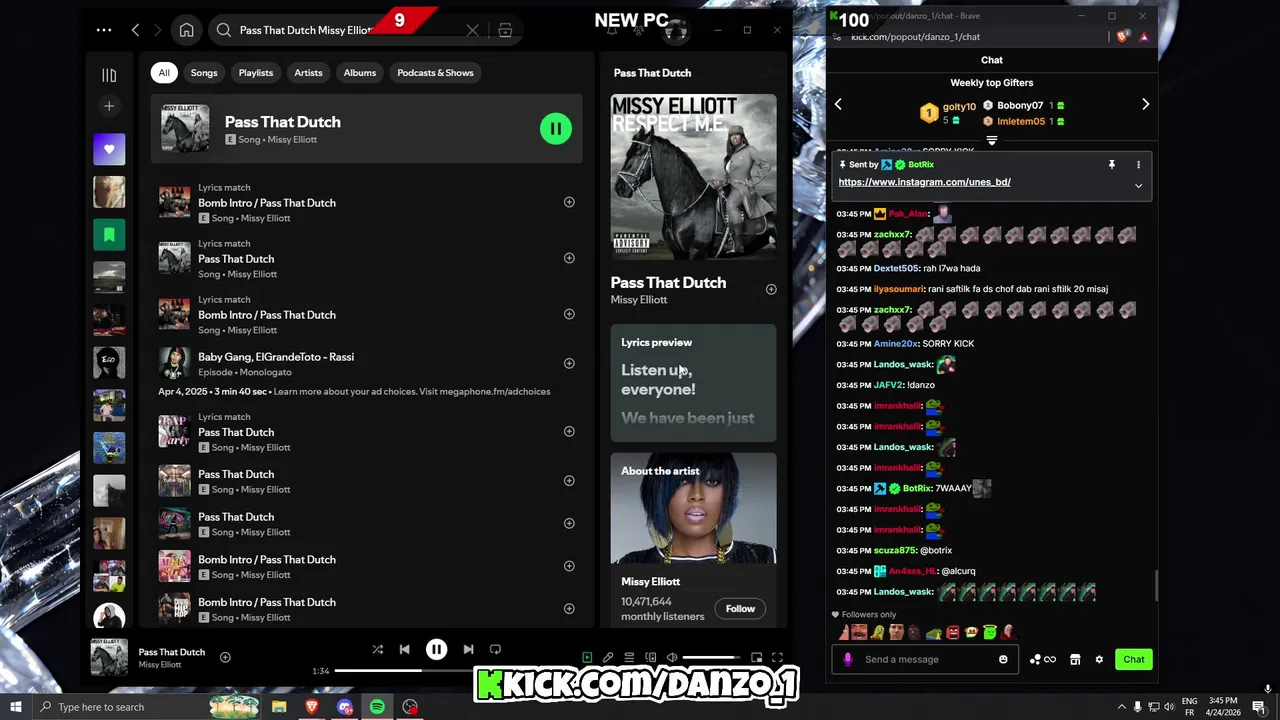Pause playback using the bottom player button
The height and width of the screenshot is (720, 1280).
437,650
